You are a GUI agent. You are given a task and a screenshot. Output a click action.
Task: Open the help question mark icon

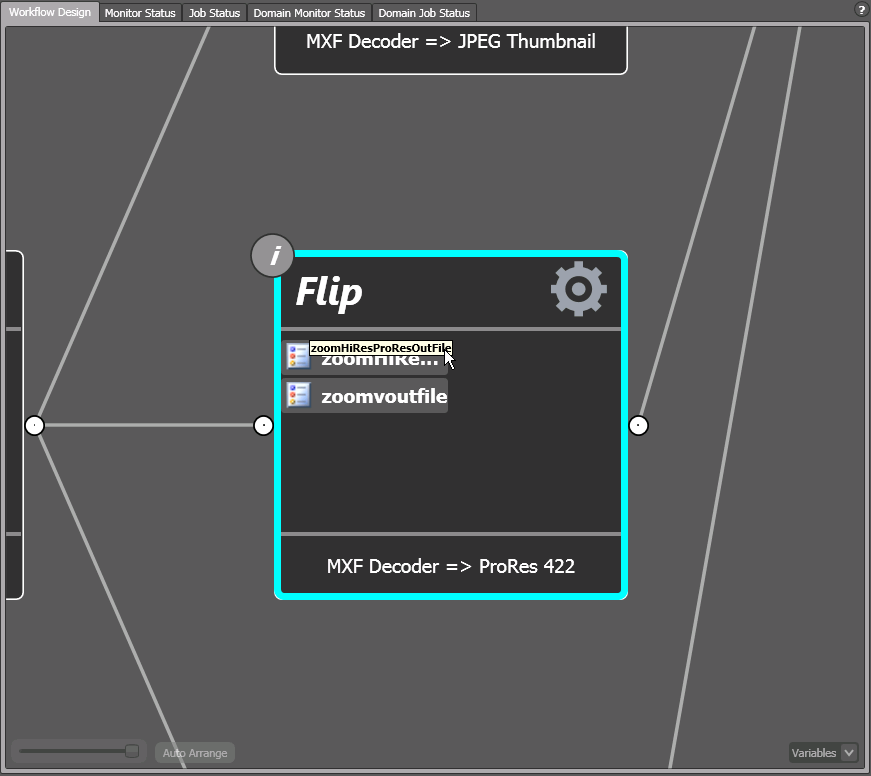click(861, 10)
